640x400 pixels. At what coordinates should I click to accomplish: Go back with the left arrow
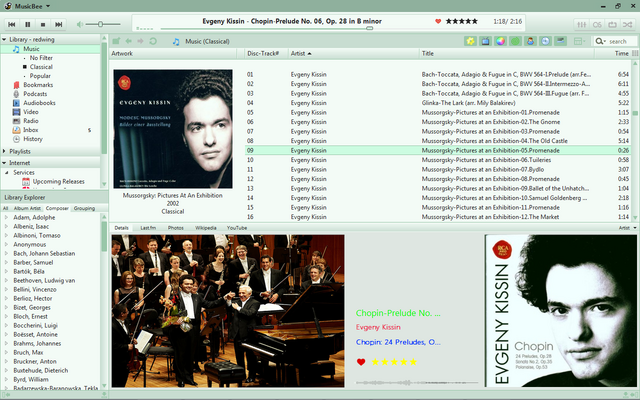pos(129,41)
